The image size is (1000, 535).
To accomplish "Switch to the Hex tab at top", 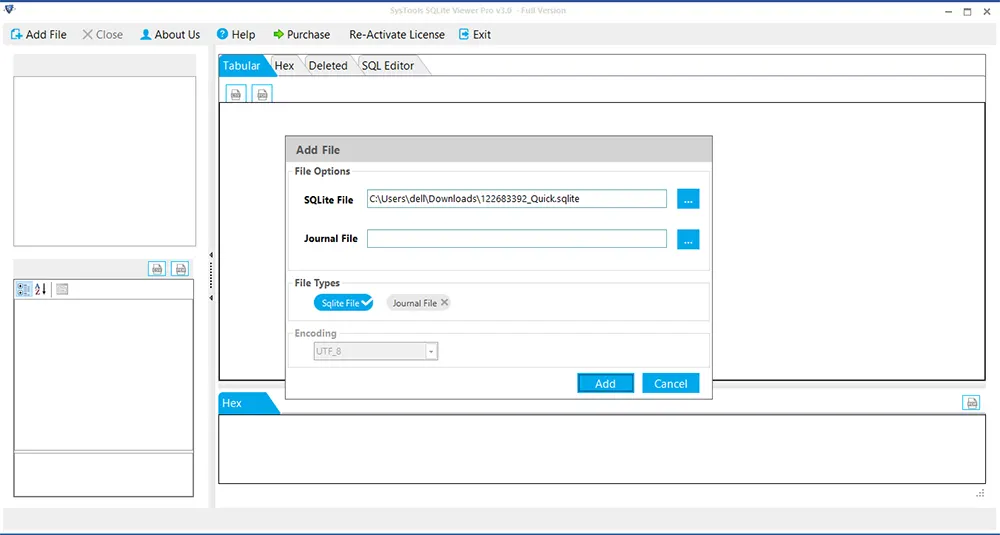I will [x=284, y=66].
